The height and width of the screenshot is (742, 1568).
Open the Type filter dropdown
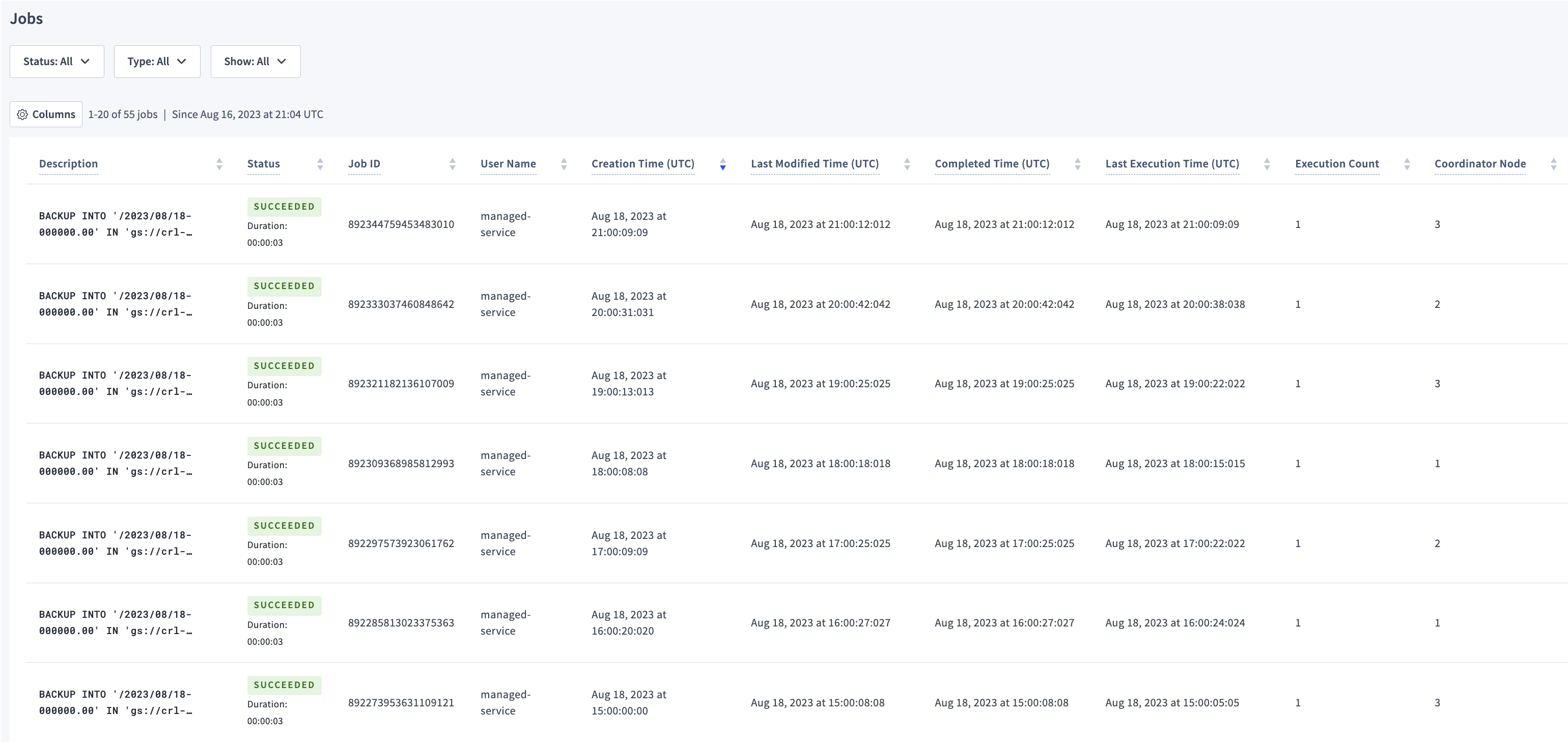click(156, 61)
